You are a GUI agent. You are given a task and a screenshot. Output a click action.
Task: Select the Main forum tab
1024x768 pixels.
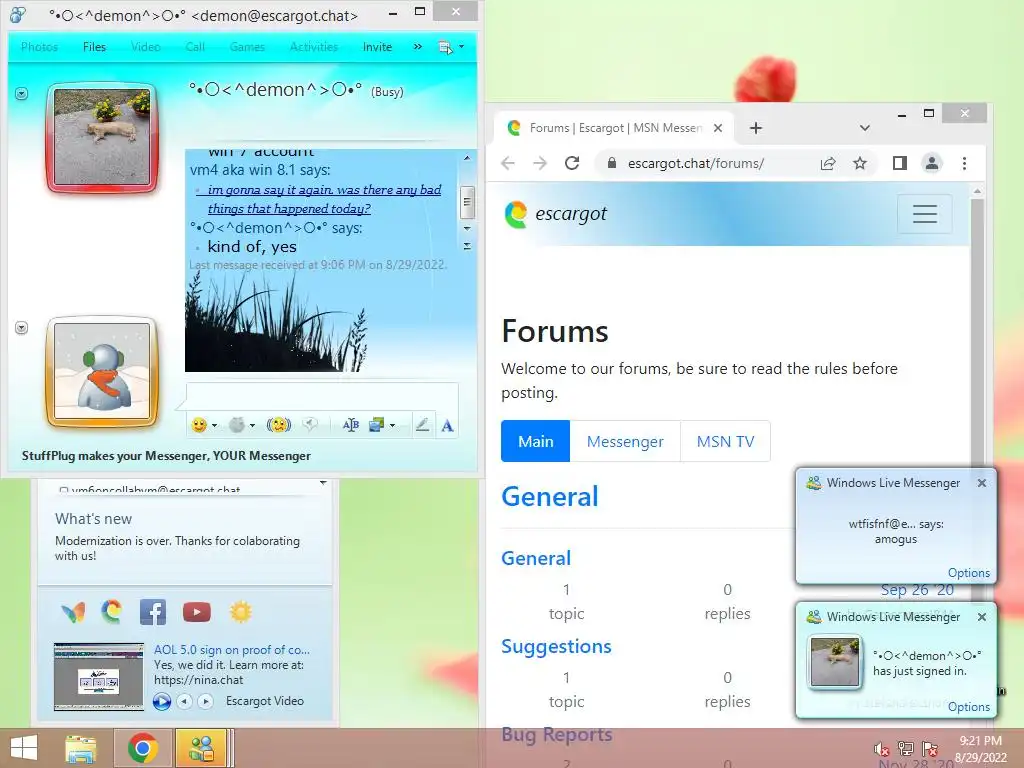[536, 441]
